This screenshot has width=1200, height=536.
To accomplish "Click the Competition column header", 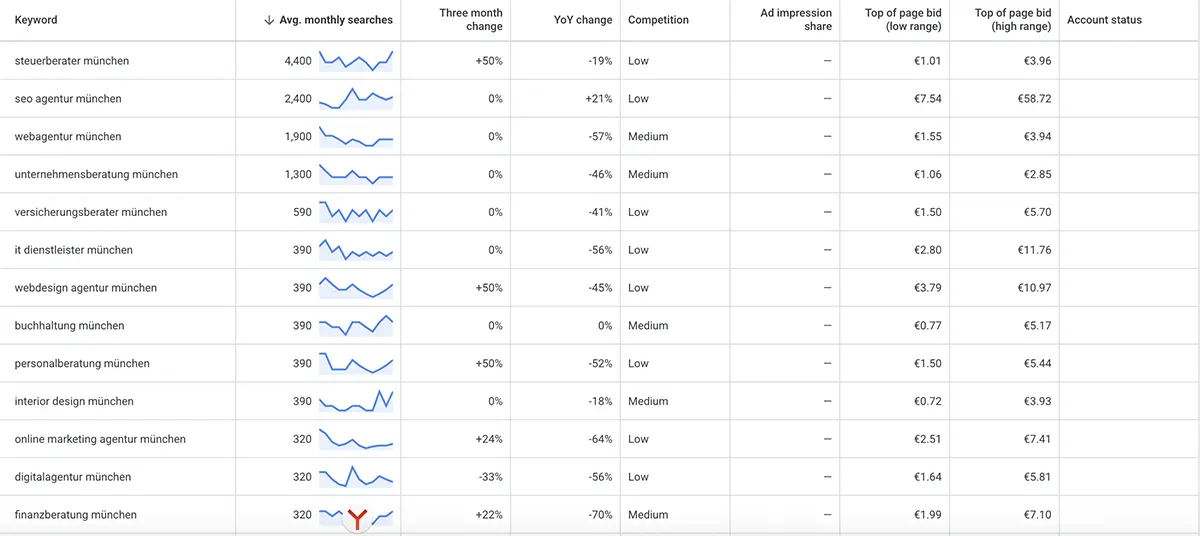I will coord(658,20).
